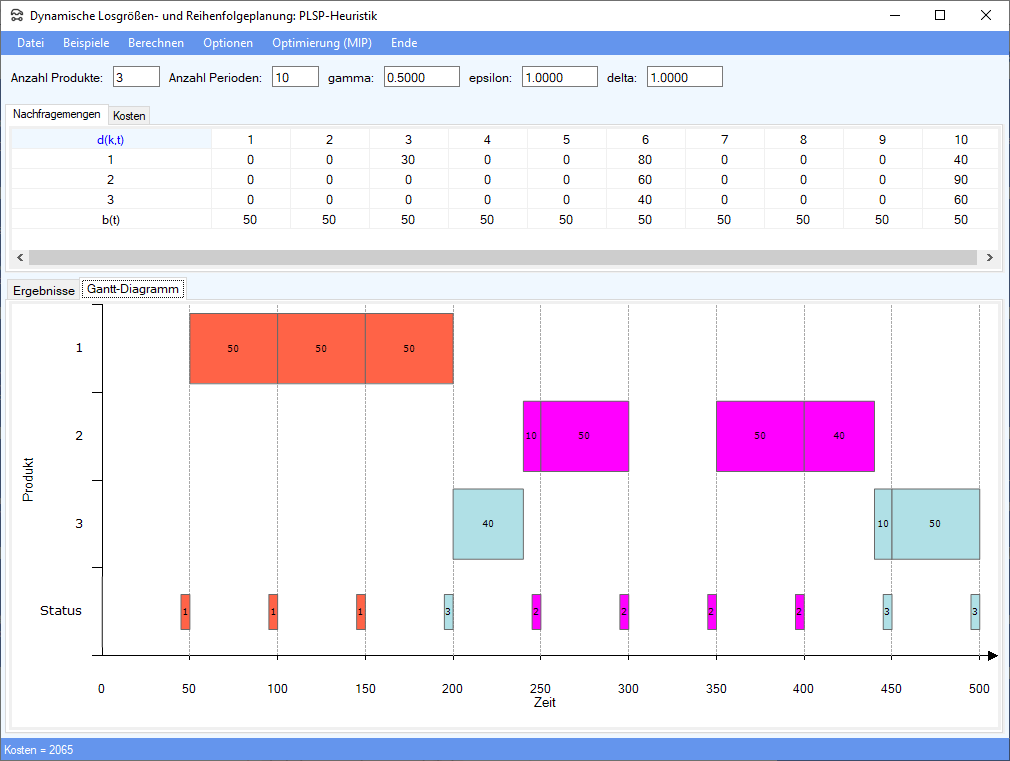
Task: Click the delta value field
Action: point(684,77)
